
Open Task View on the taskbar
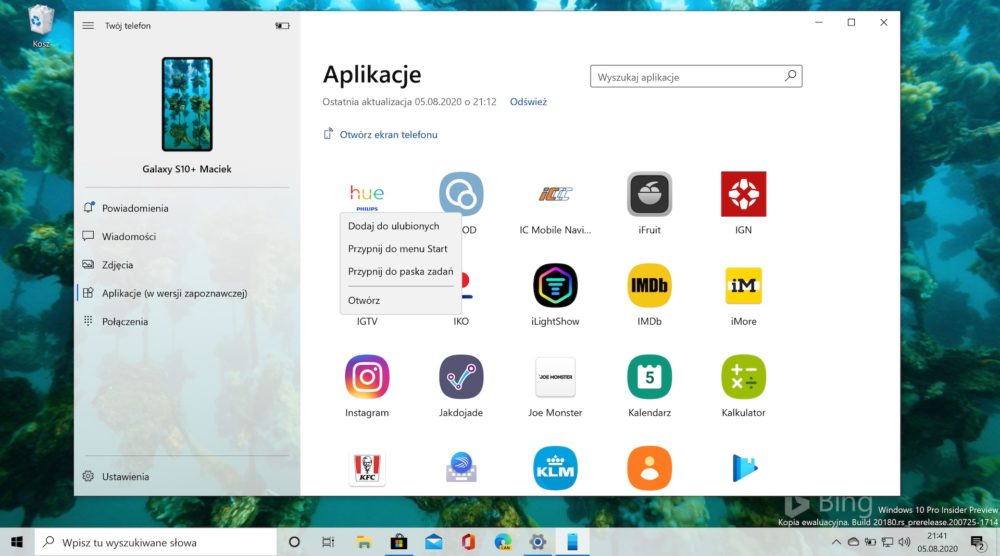point(328,542)
